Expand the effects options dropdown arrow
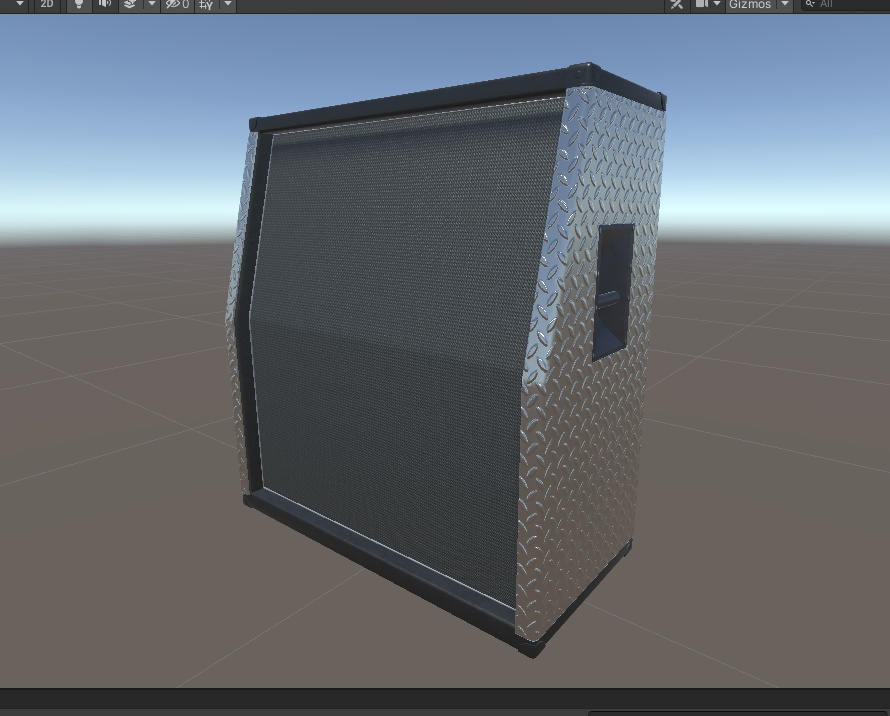Screen dimensions: 890x716 pos(152,5)
